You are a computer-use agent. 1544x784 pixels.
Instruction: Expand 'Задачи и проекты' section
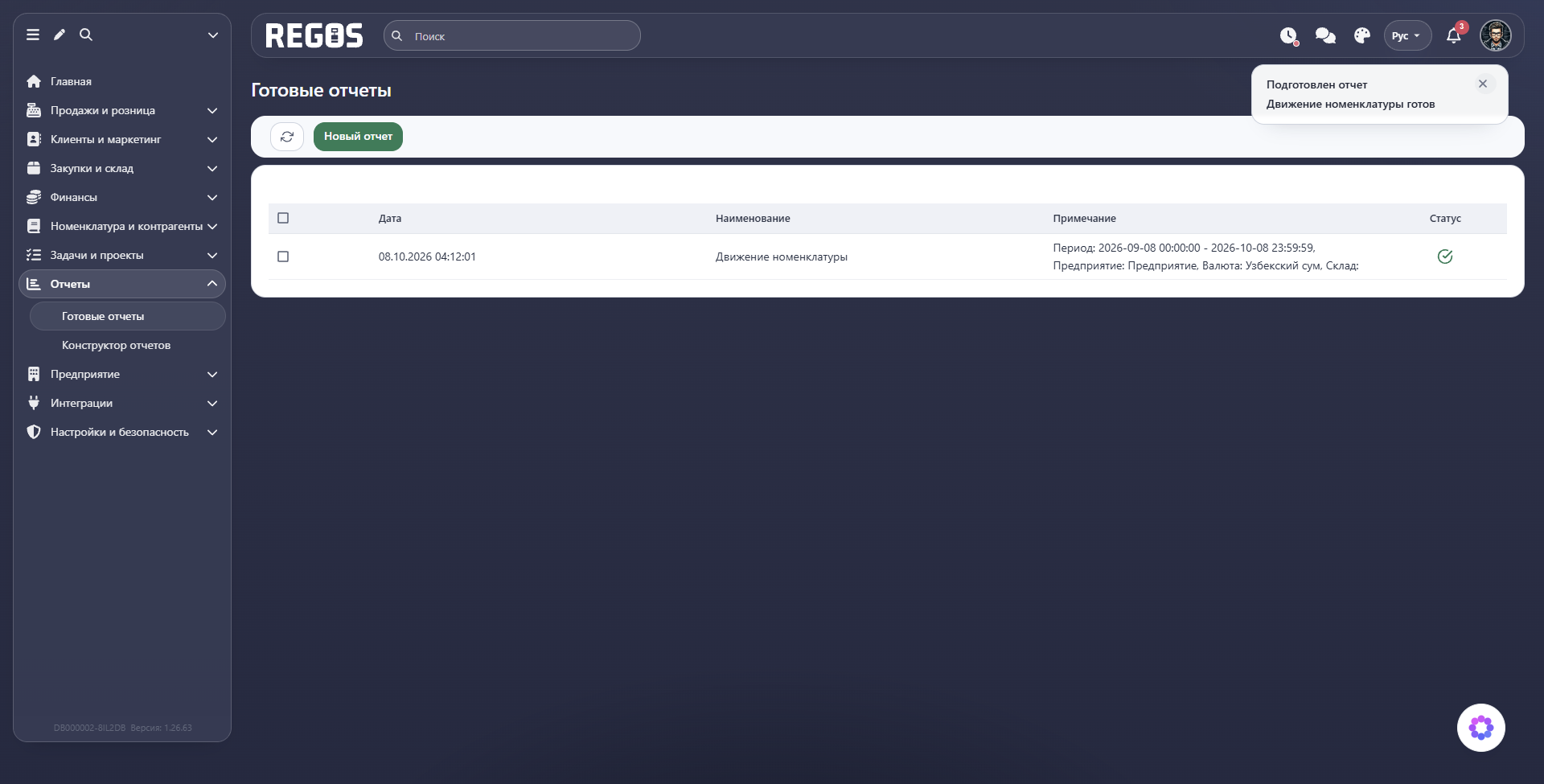tap(122, 255)
